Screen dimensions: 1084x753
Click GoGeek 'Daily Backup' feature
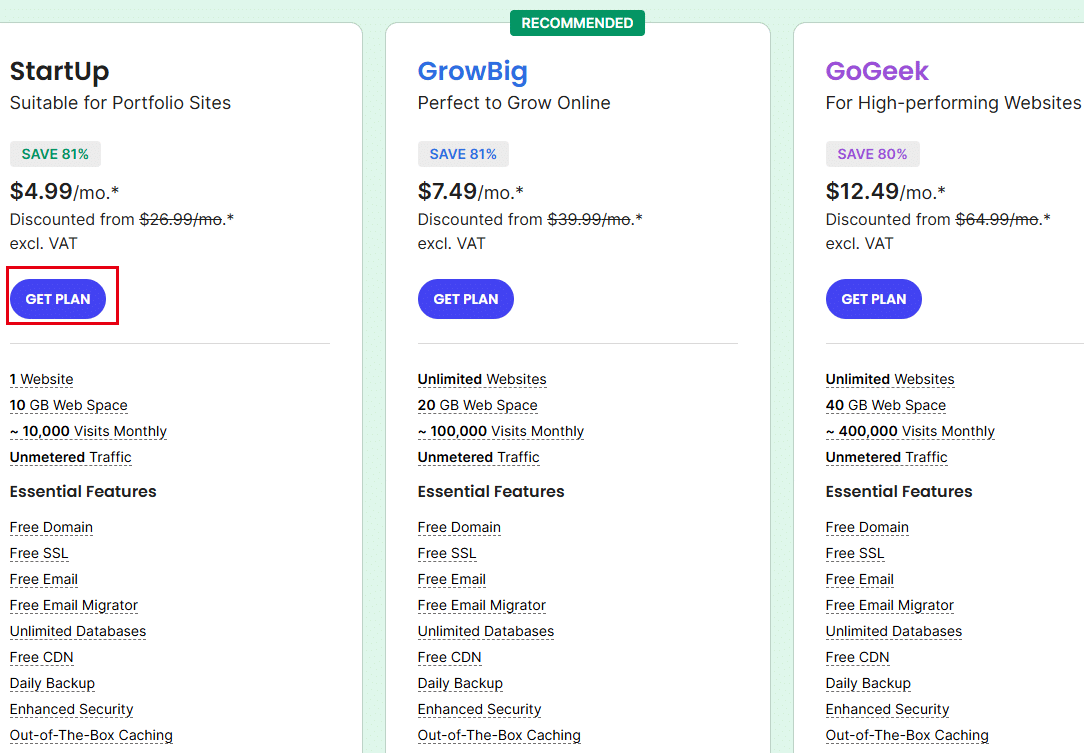(868, 683)
